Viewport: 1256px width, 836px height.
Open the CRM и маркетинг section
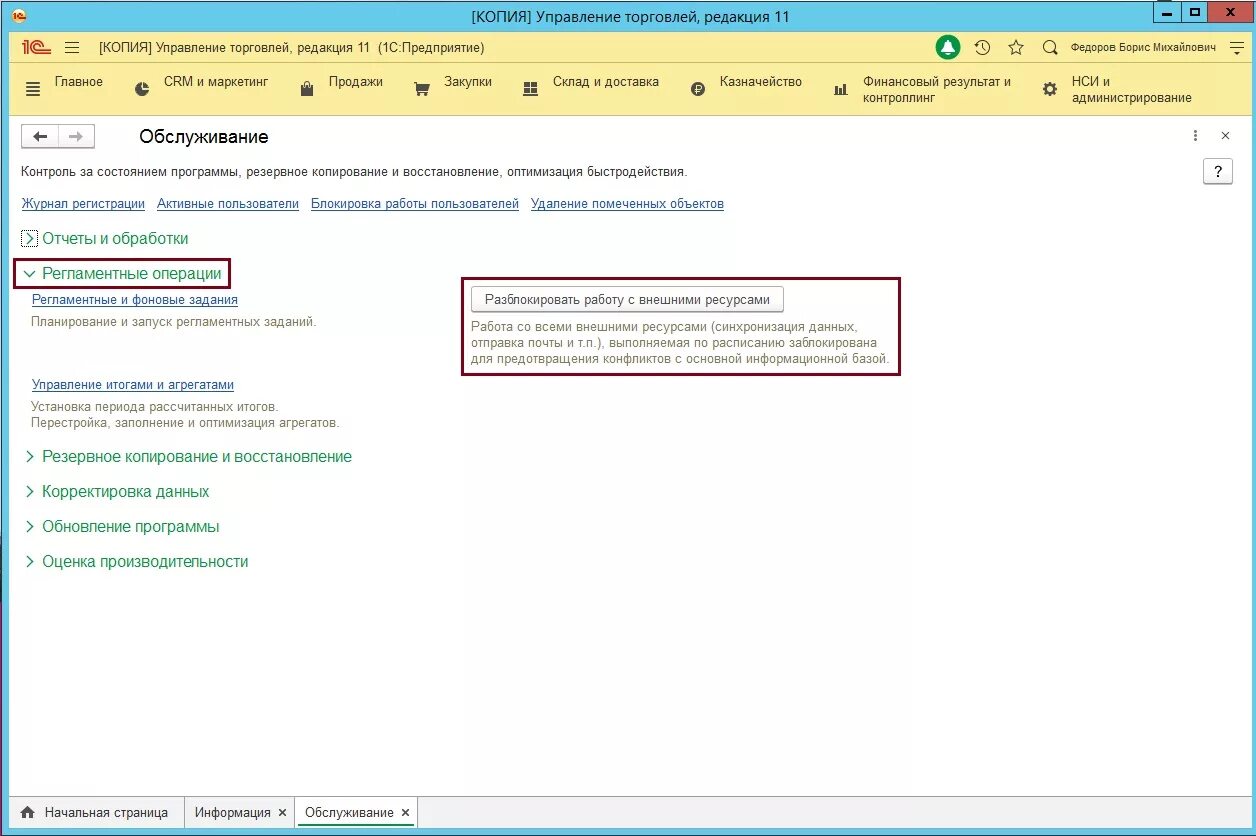click(216, 82)
